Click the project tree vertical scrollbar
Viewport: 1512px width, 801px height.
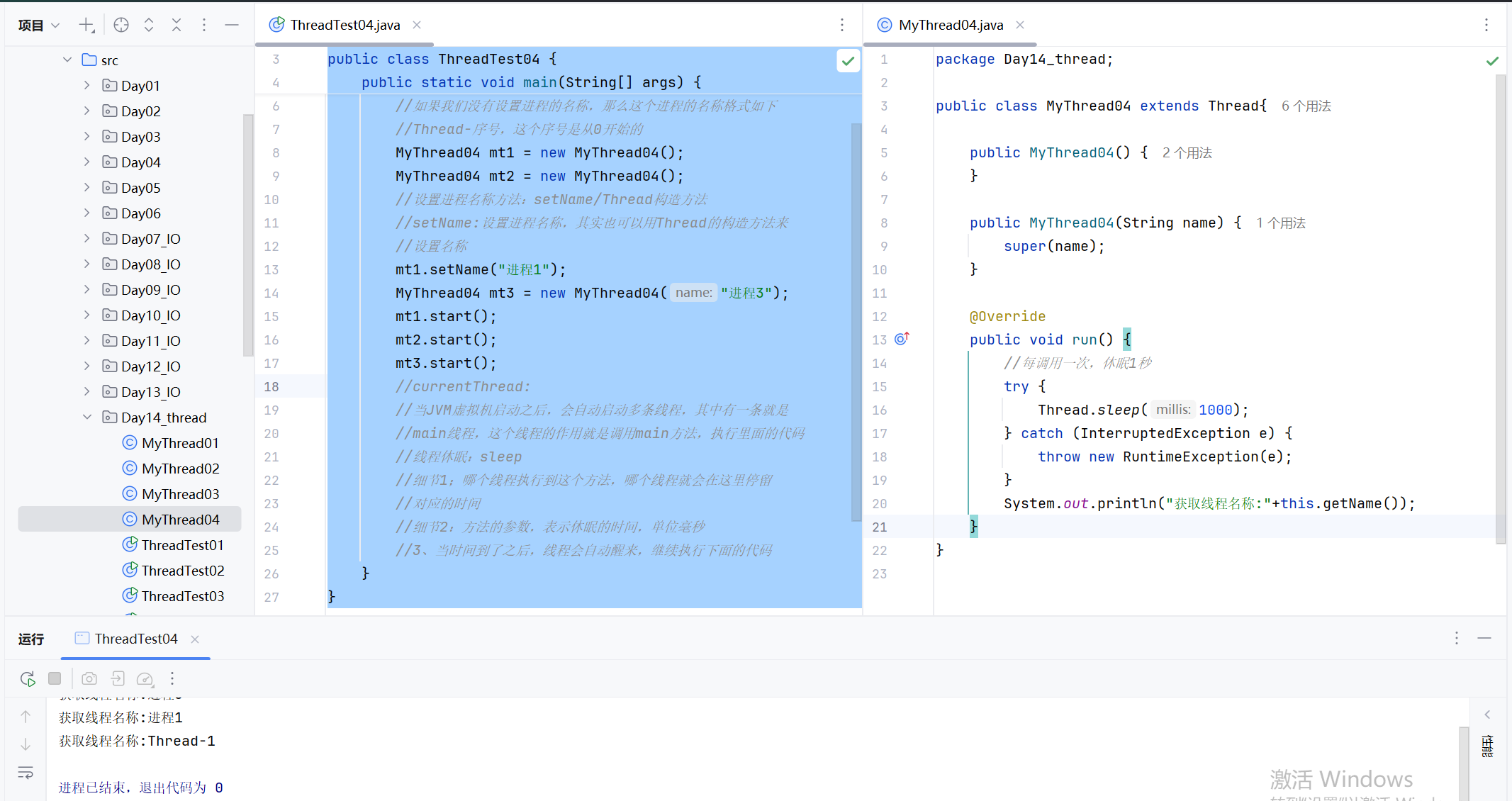247,235
